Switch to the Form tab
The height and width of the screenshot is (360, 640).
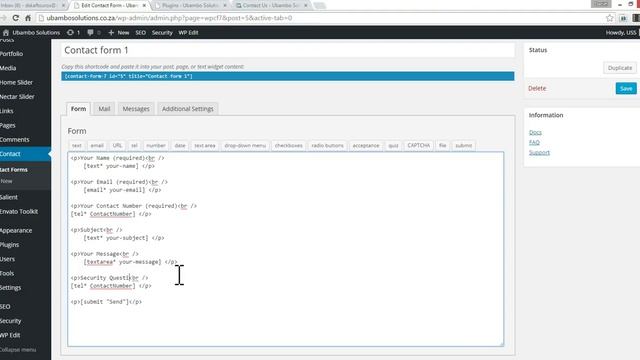78,109
